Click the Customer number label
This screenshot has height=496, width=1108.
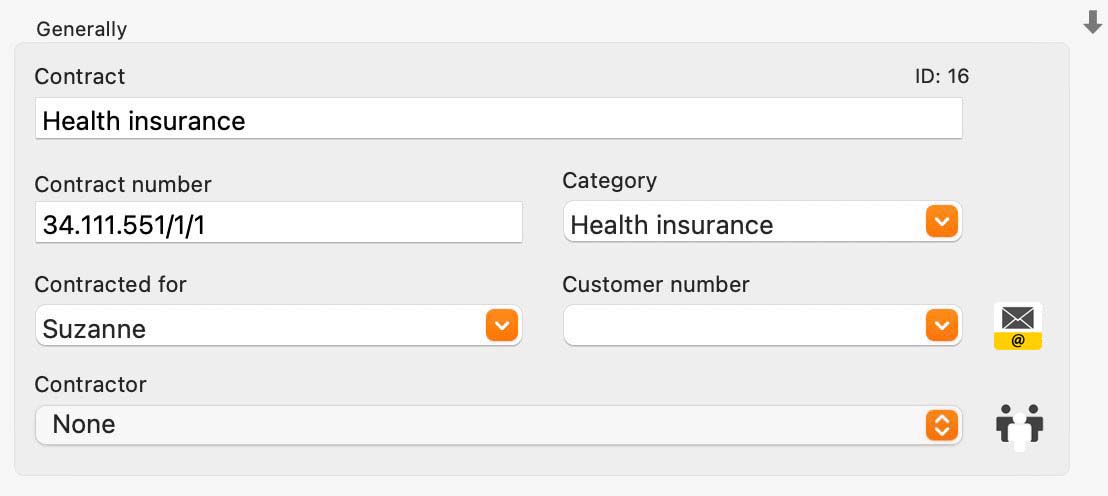[656, 284]
